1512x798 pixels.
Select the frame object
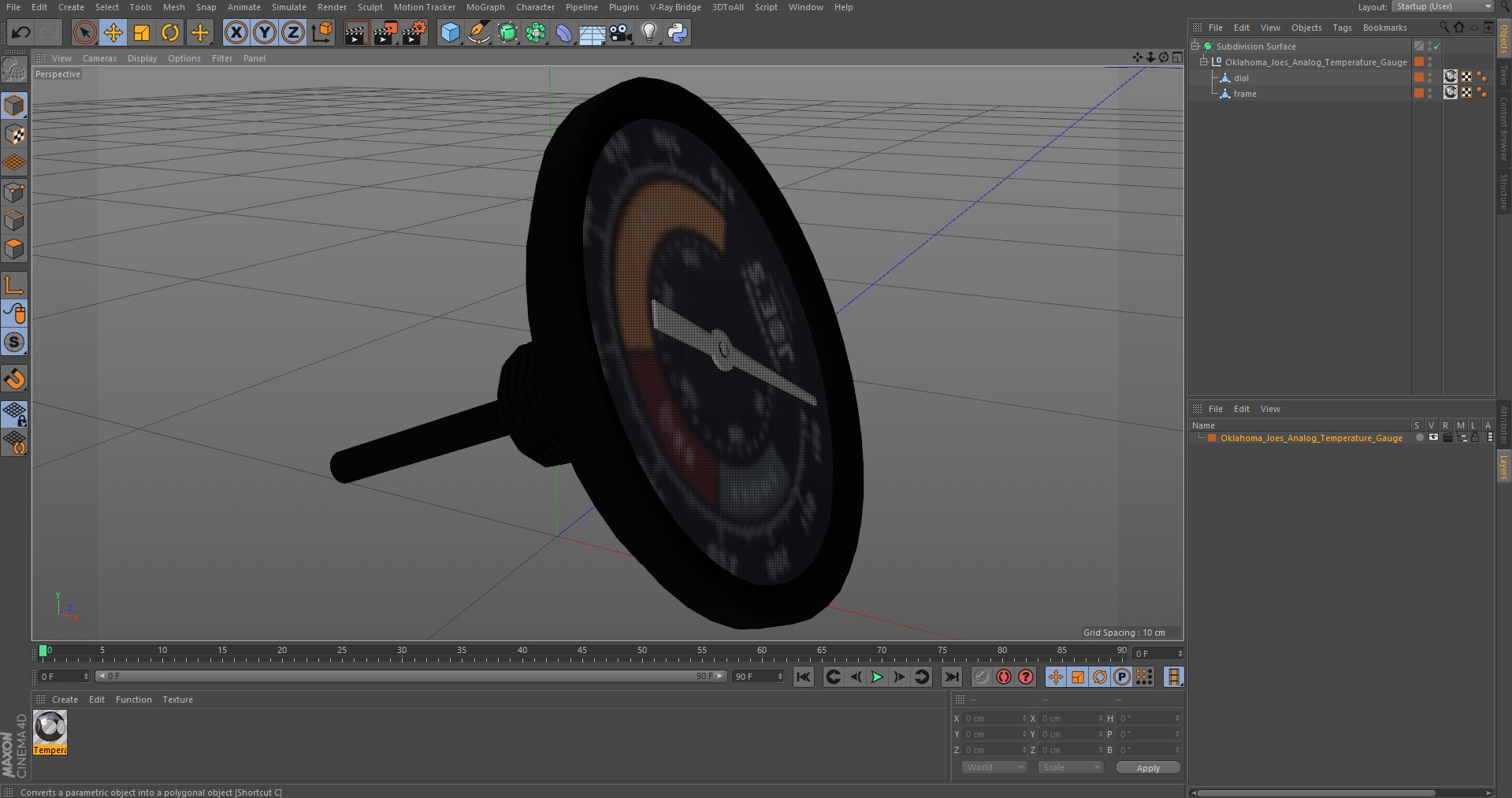click(x=1245, y=94)
